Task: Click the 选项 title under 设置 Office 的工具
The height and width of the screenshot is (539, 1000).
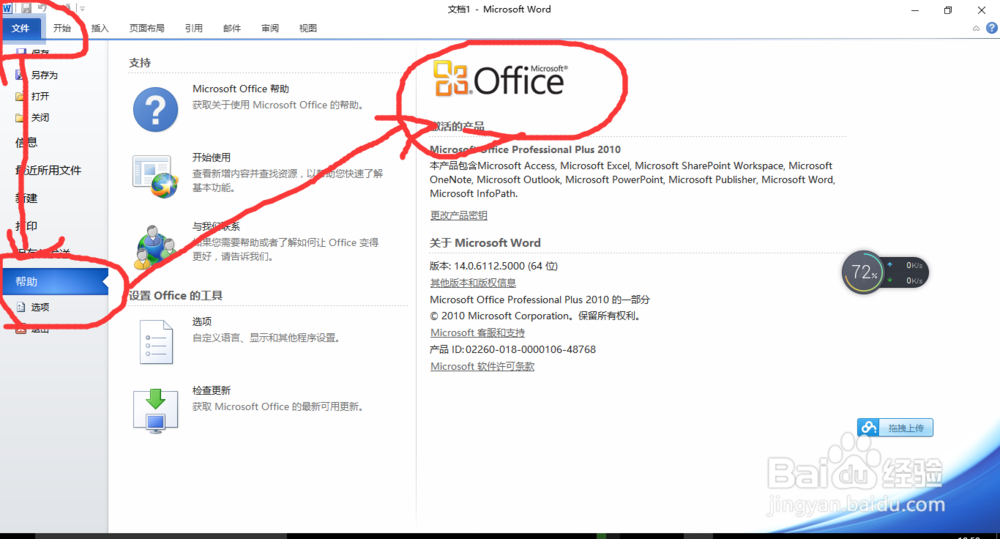Action: click(202, 321)
